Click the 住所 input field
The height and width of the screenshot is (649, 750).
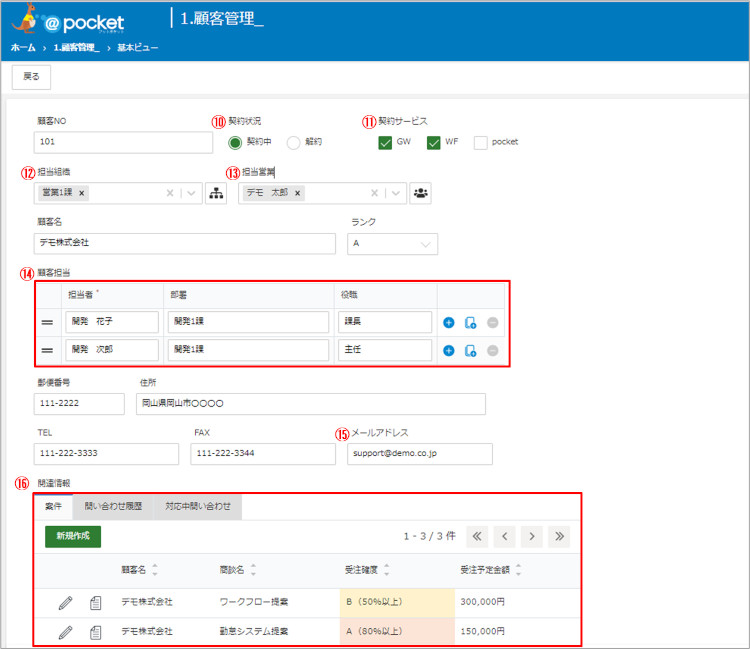tap(311, 404)
